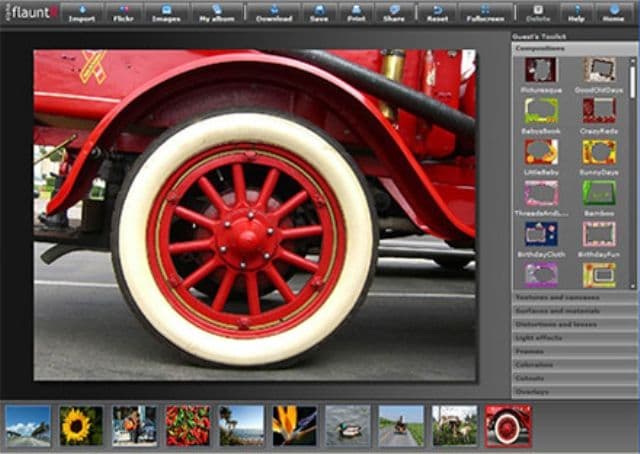640x454 pixels.
Task: Click the Print toolbar icon
Action: click(356, 13)
